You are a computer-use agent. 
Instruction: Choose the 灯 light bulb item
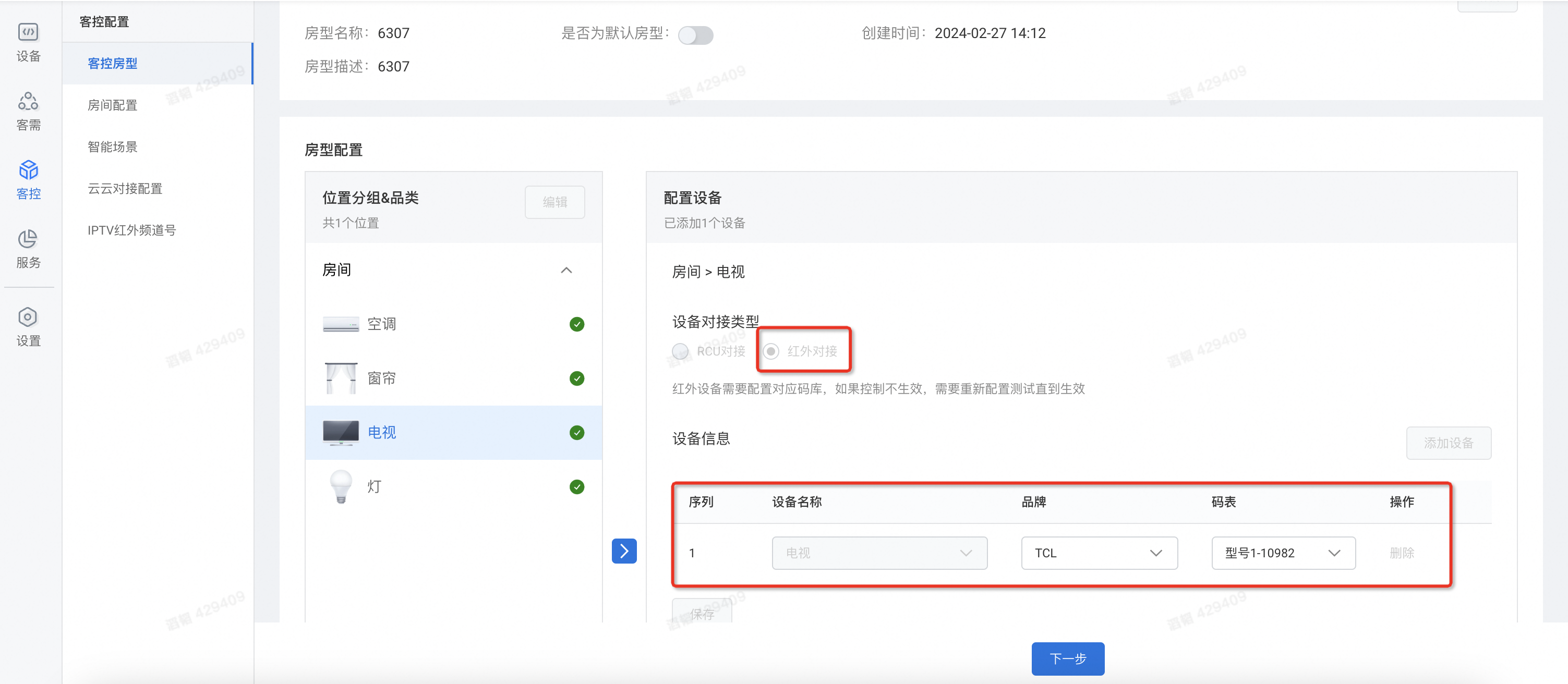pos(373,487)
